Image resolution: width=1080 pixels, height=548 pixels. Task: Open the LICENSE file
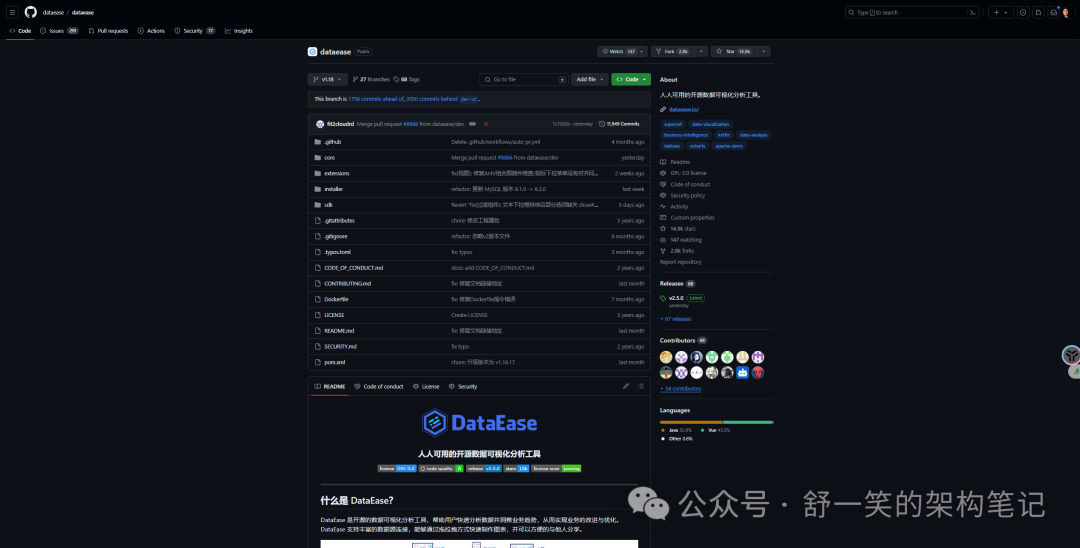pos(334,315)
